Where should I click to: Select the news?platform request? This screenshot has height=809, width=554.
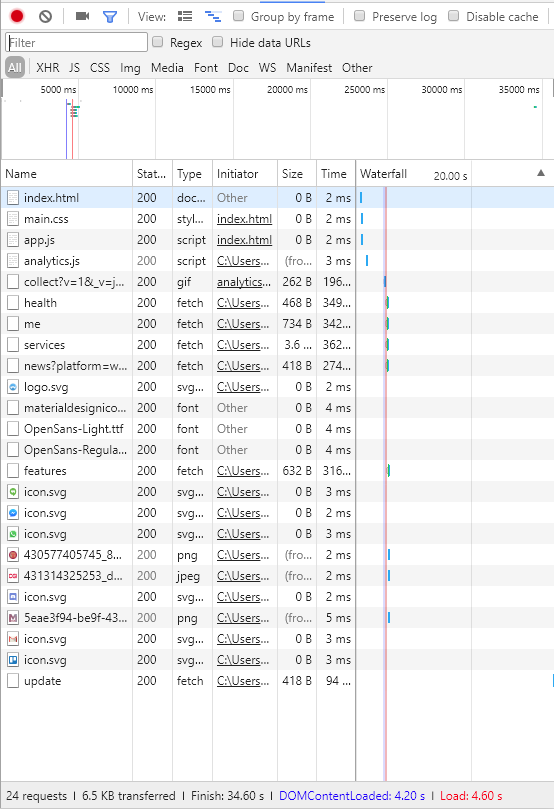coord(277,366)
